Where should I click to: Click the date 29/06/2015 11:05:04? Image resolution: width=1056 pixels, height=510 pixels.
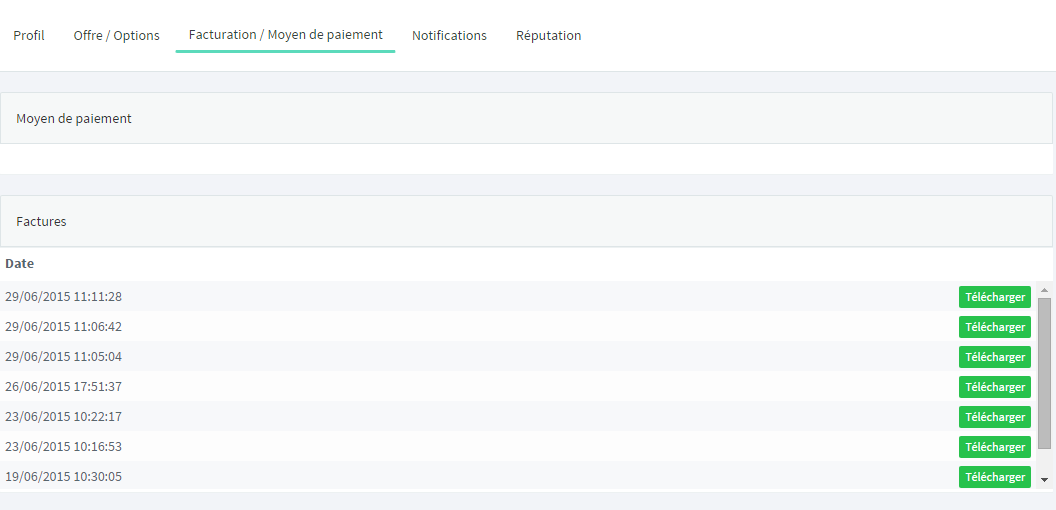point(63,356)
